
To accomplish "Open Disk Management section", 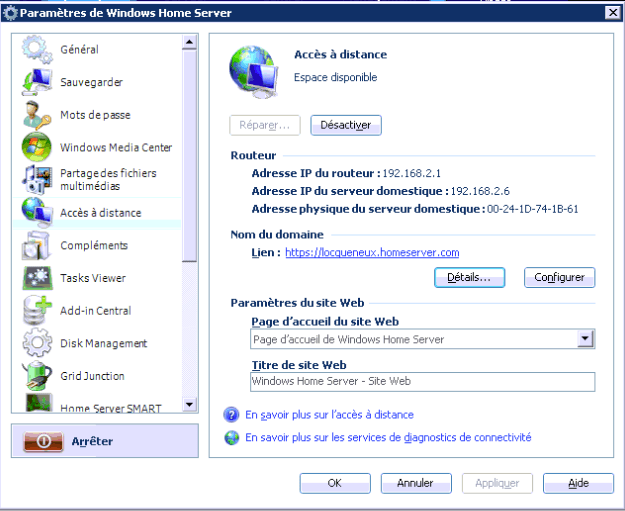I will point(104,343).
